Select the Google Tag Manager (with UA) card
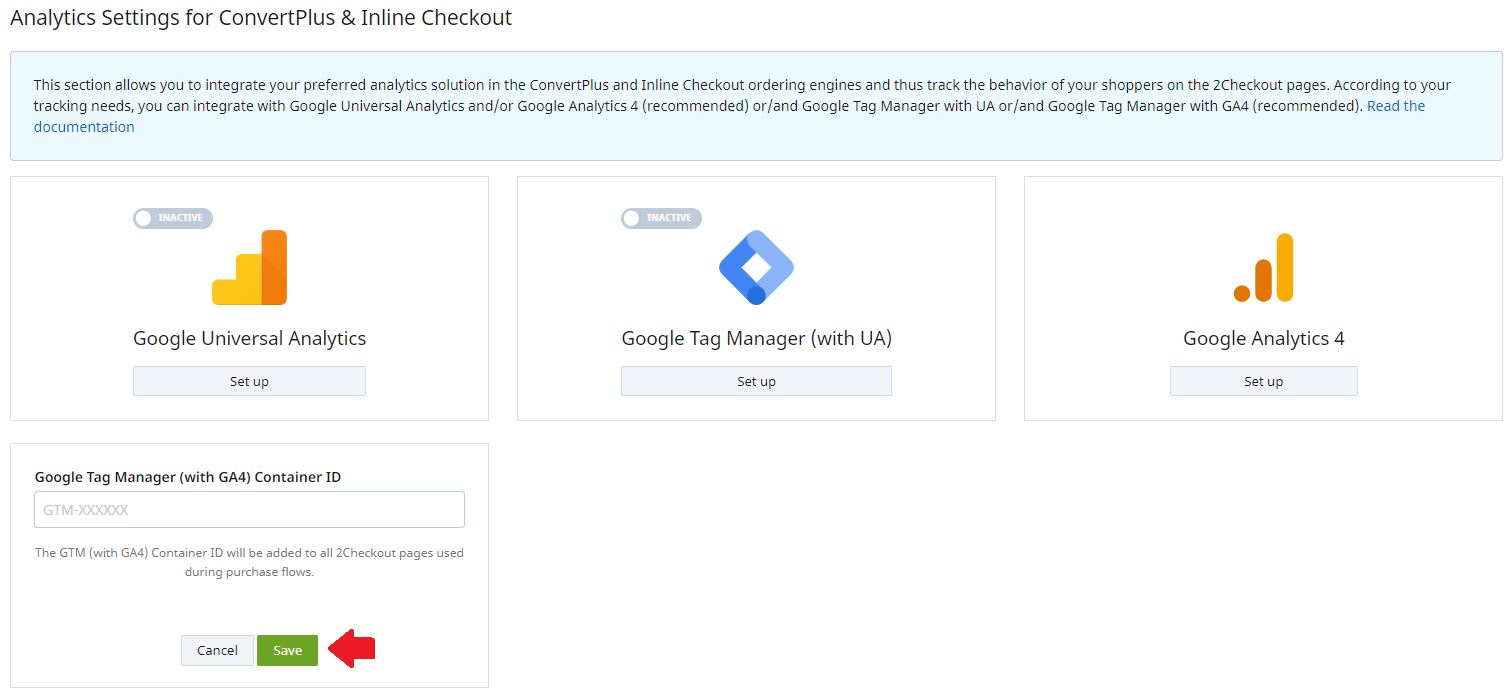Viewport: 1511px width, 698px height. [756, 297]
